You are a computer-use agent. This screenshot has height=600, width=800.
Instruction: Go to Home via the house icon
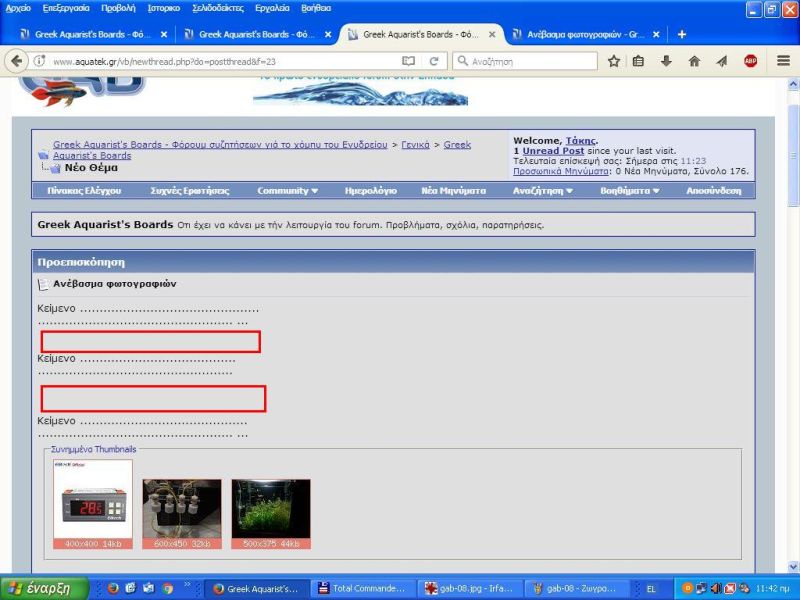tap(694, 61)
